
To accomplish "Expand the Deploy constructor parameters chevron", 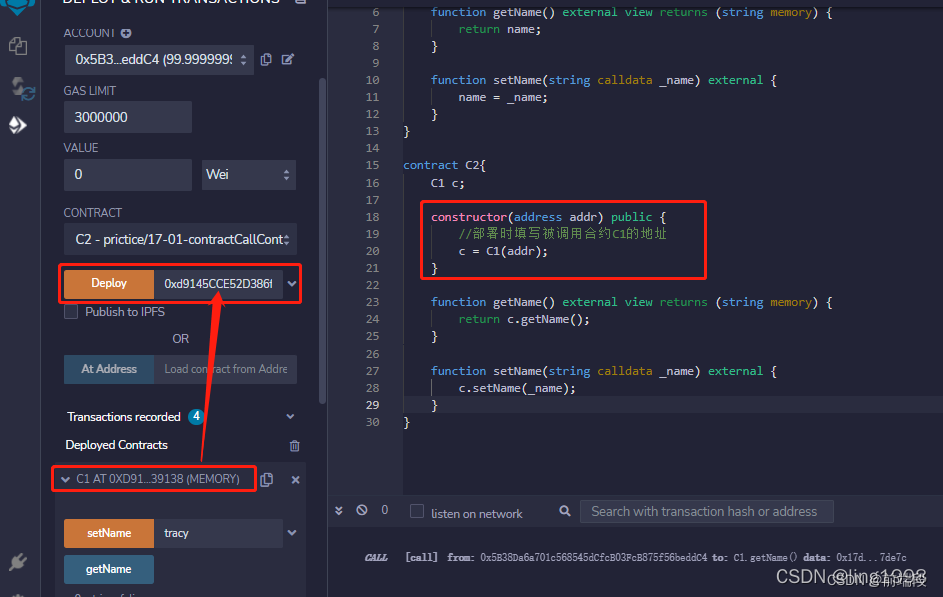I will (292, 283).
